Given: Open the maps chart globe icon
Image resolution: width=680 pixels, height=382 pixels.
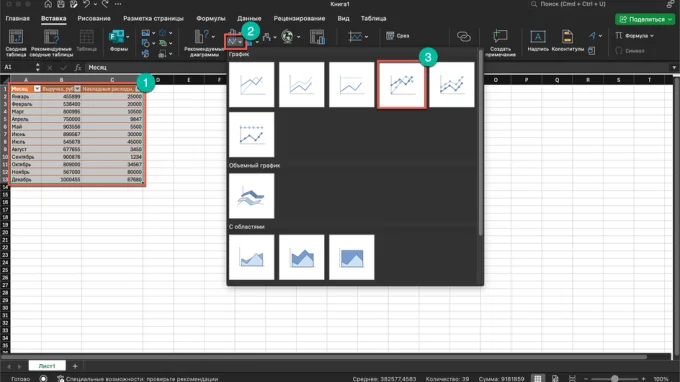Looking at the screenshot, I should [287, 37].
